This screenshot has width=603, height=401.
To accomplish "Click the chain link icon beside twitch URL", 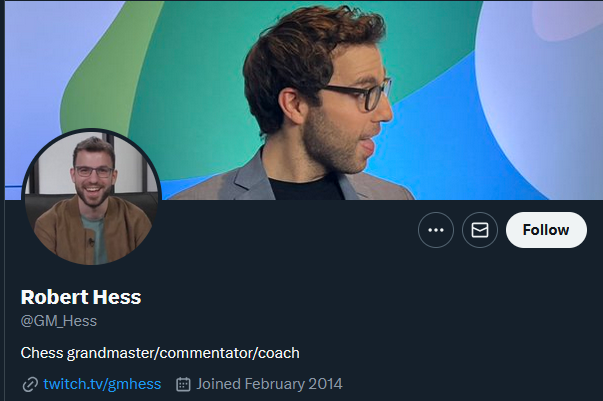I will coord(30,384).
